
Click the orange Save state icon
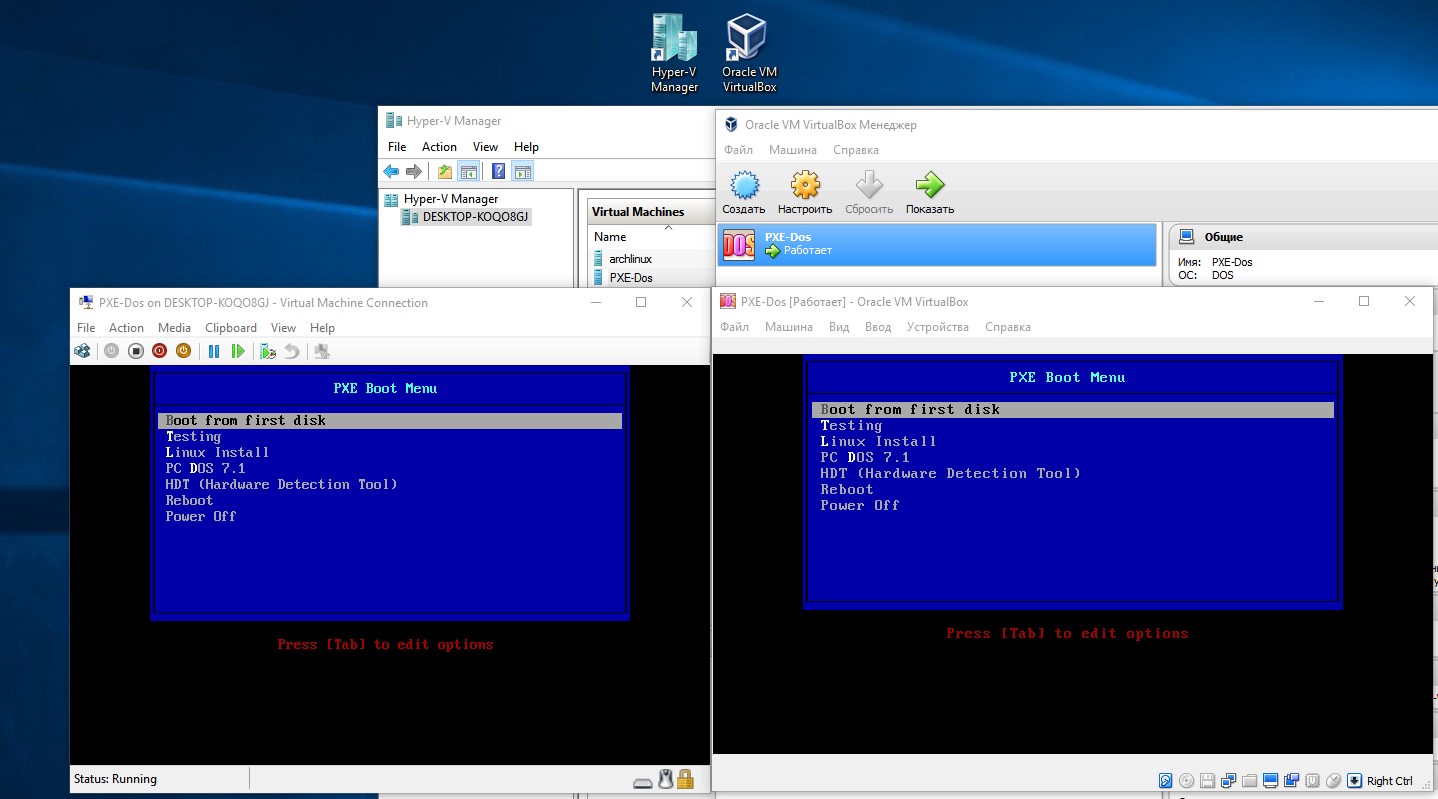(x=183, y=351)
